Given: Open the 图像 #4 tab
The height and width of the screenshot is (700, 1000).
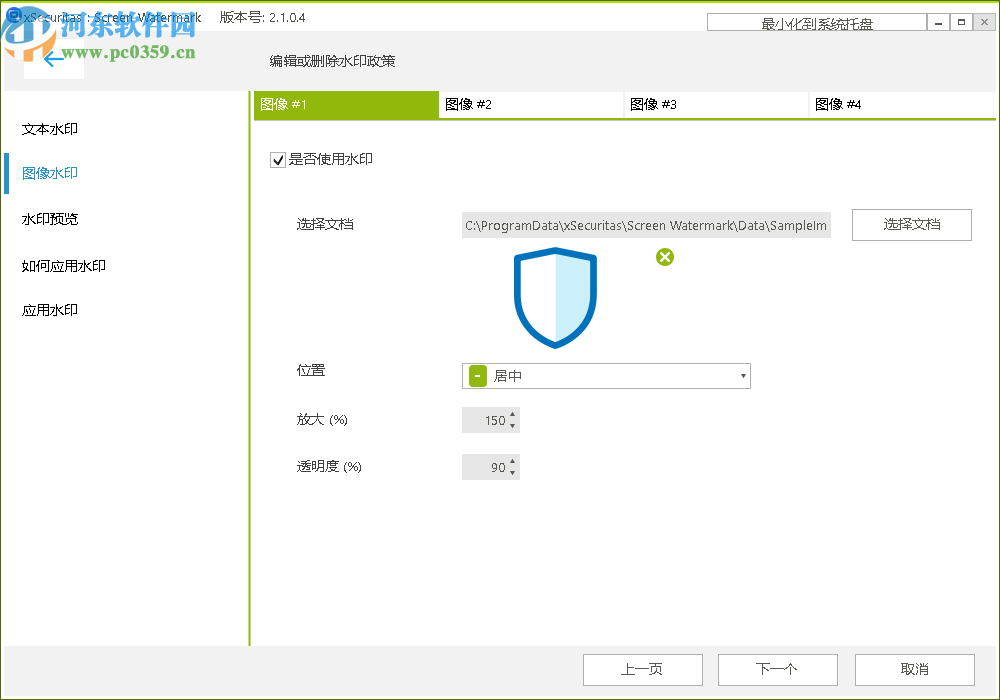Looking at the screenshot, I should [x=900, y=104].
